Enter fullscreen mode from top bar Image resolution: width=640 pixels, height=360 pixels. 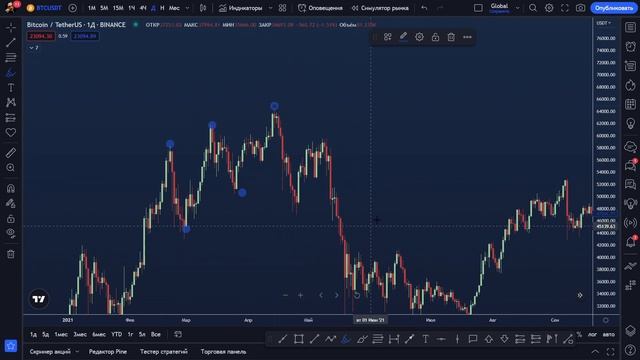click(x=565, y=8)
